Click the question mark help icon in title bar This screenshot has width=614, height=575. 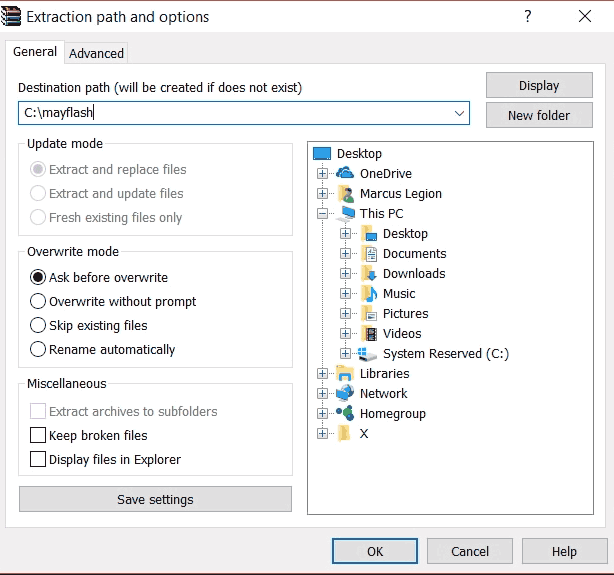pyautogui.click(x=528, y=16)
